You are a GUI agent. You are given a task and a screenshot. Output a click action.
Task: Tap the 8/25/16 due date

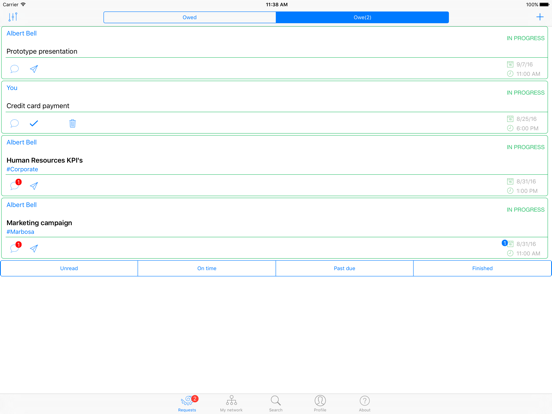tap(526, 119)
